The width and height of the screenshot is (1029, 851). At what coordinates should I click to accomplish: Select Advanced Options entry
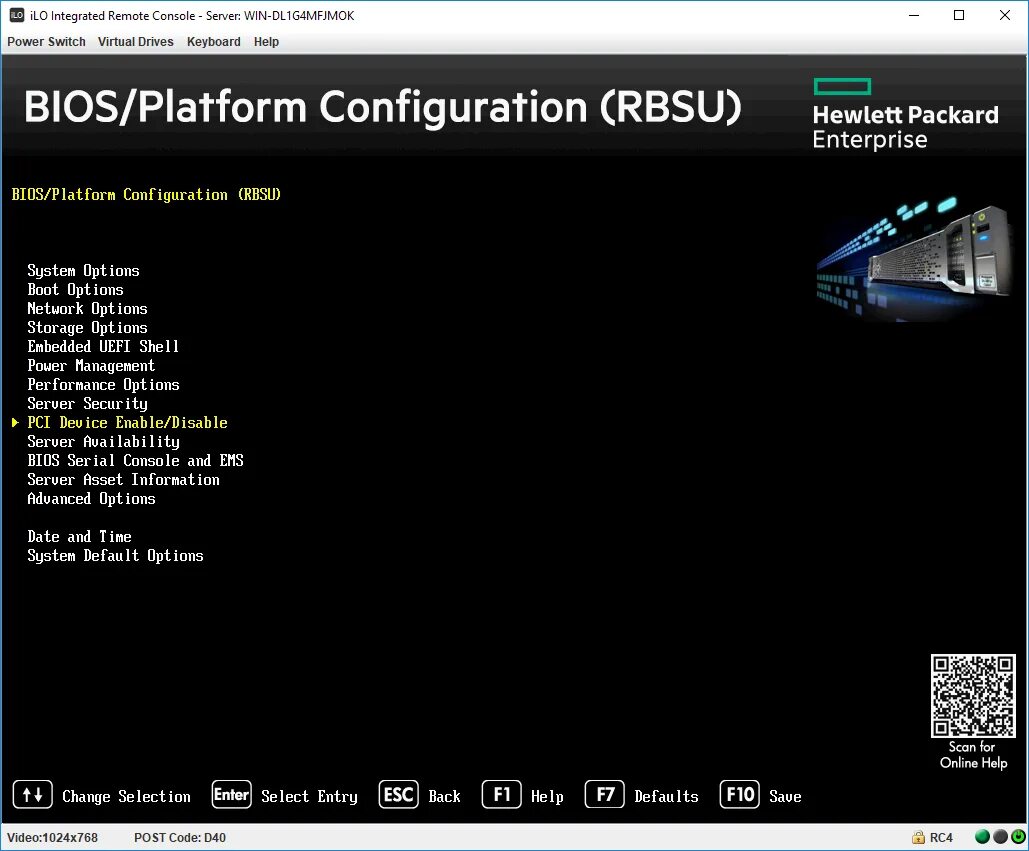[91, 499]
